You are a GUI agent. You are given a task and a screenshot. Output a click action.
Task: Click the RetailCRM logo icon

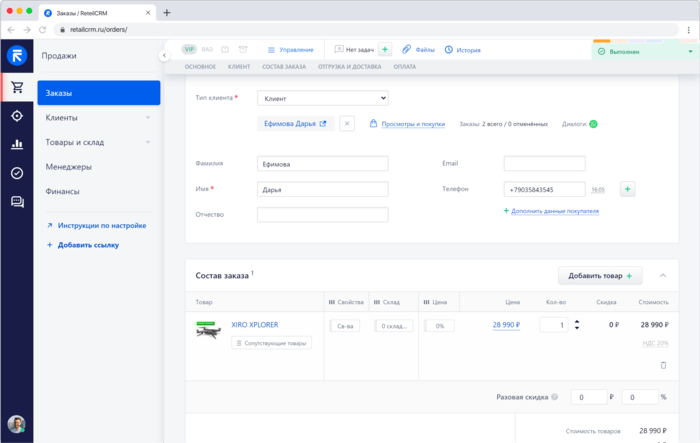point(17,56)
